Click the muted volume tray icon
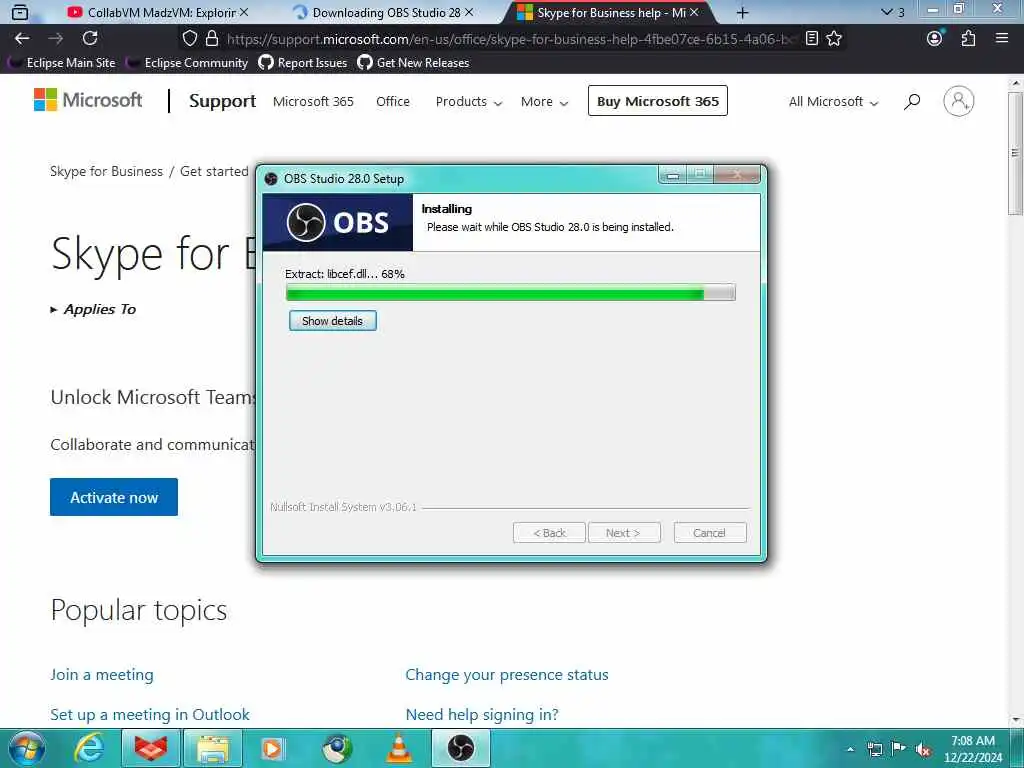This screenshot has height=768, width=1024. pos(923,750)
